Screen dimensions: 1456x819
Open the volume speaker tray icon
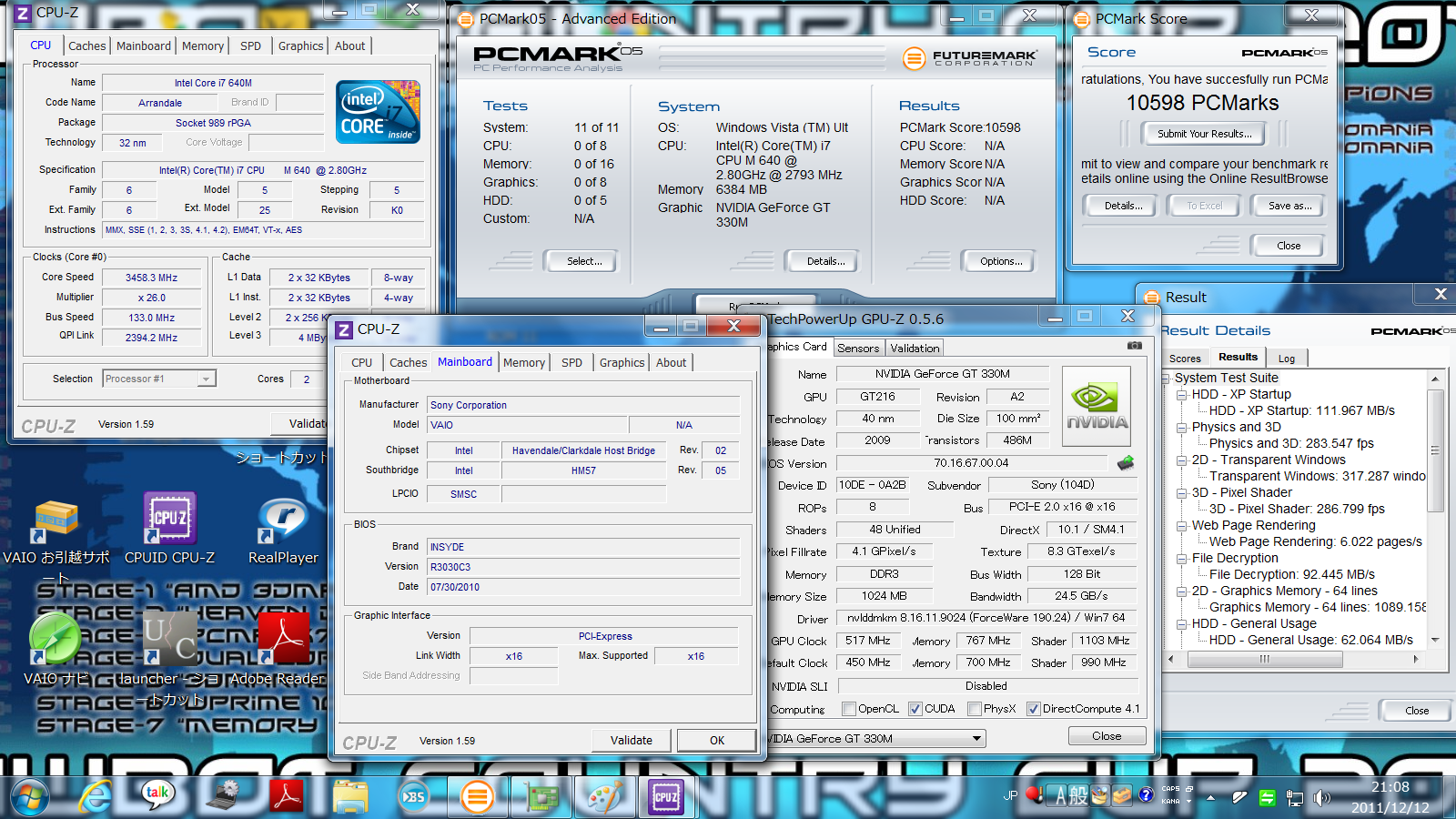click(1321, 798)
